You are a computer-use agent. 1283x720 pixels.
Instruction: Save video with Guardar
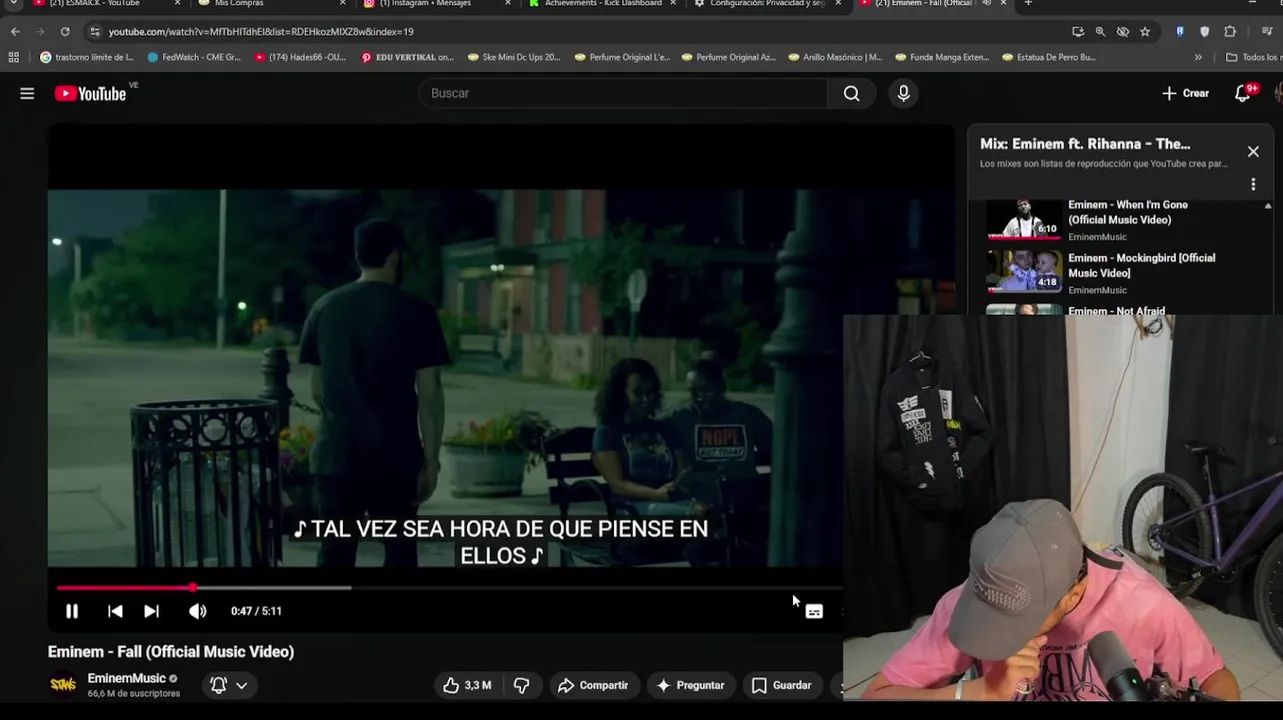click(781, 685)
